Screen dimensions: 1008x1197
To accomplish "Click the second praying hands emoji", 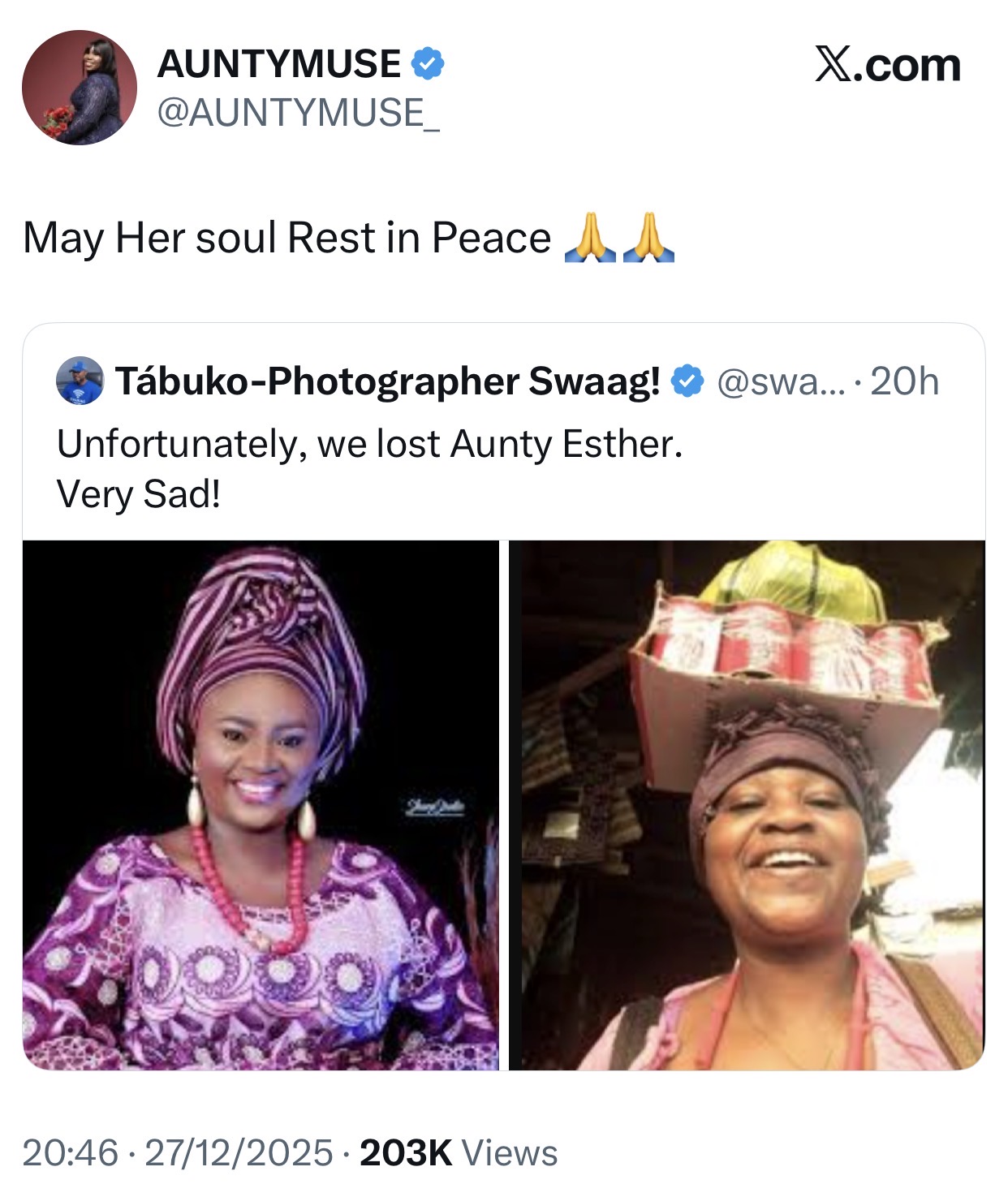I will tap(648, 237).
